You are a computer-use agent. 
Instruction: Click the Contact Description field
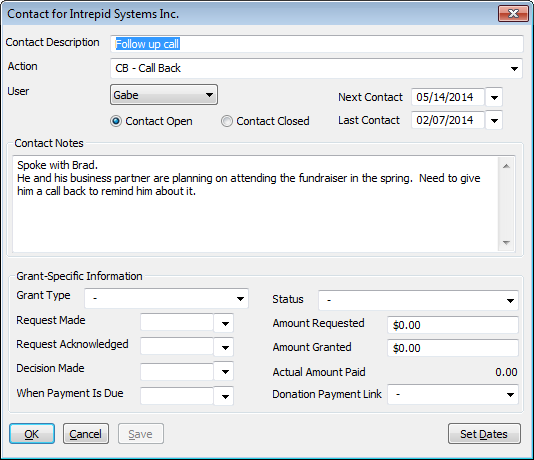click(317, 44)
